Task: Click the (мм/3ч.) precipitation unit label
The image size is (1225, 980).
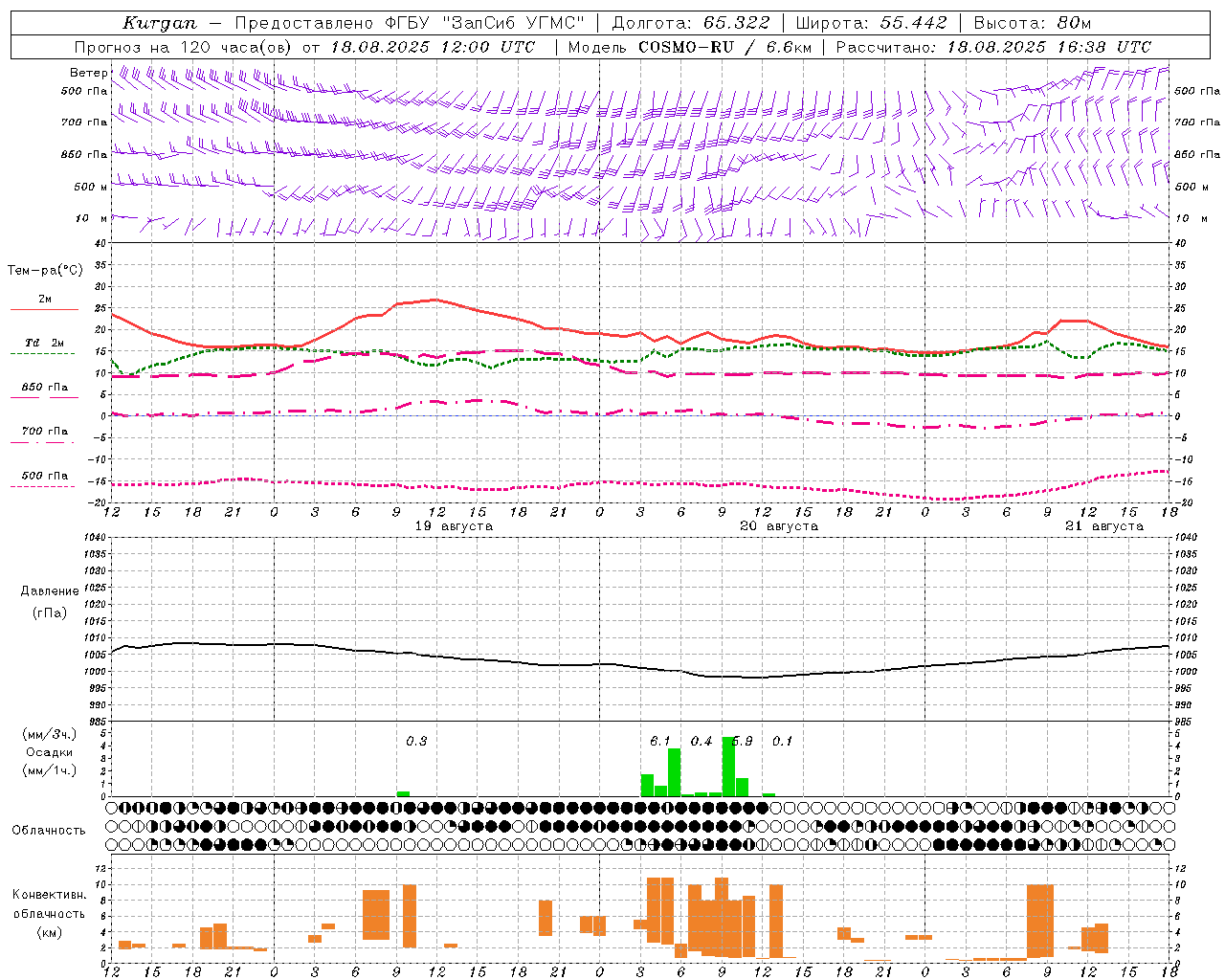Action: [x=49, y=734]
